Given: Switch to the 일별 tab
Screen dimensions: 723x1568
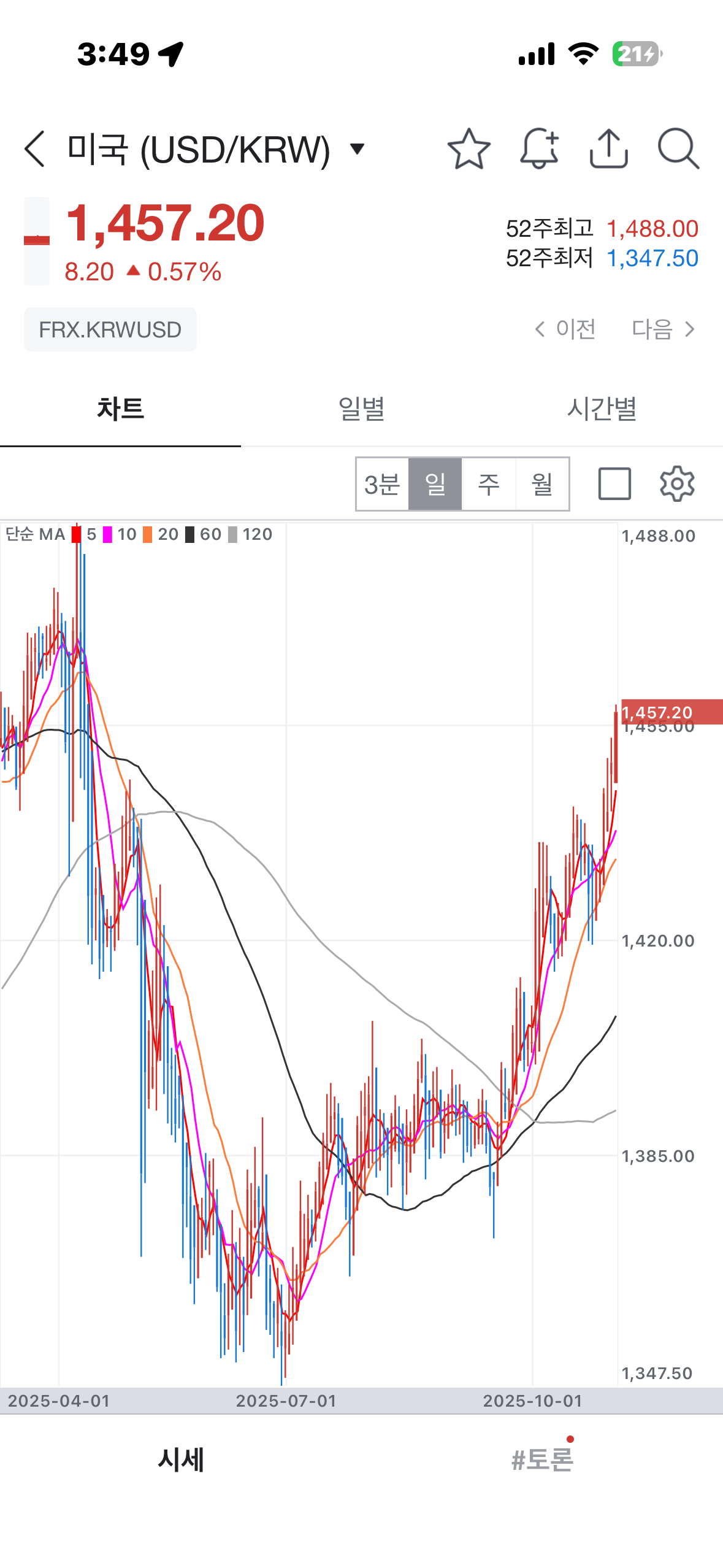Looking at the screenshot, I should [x=361, y=409].
